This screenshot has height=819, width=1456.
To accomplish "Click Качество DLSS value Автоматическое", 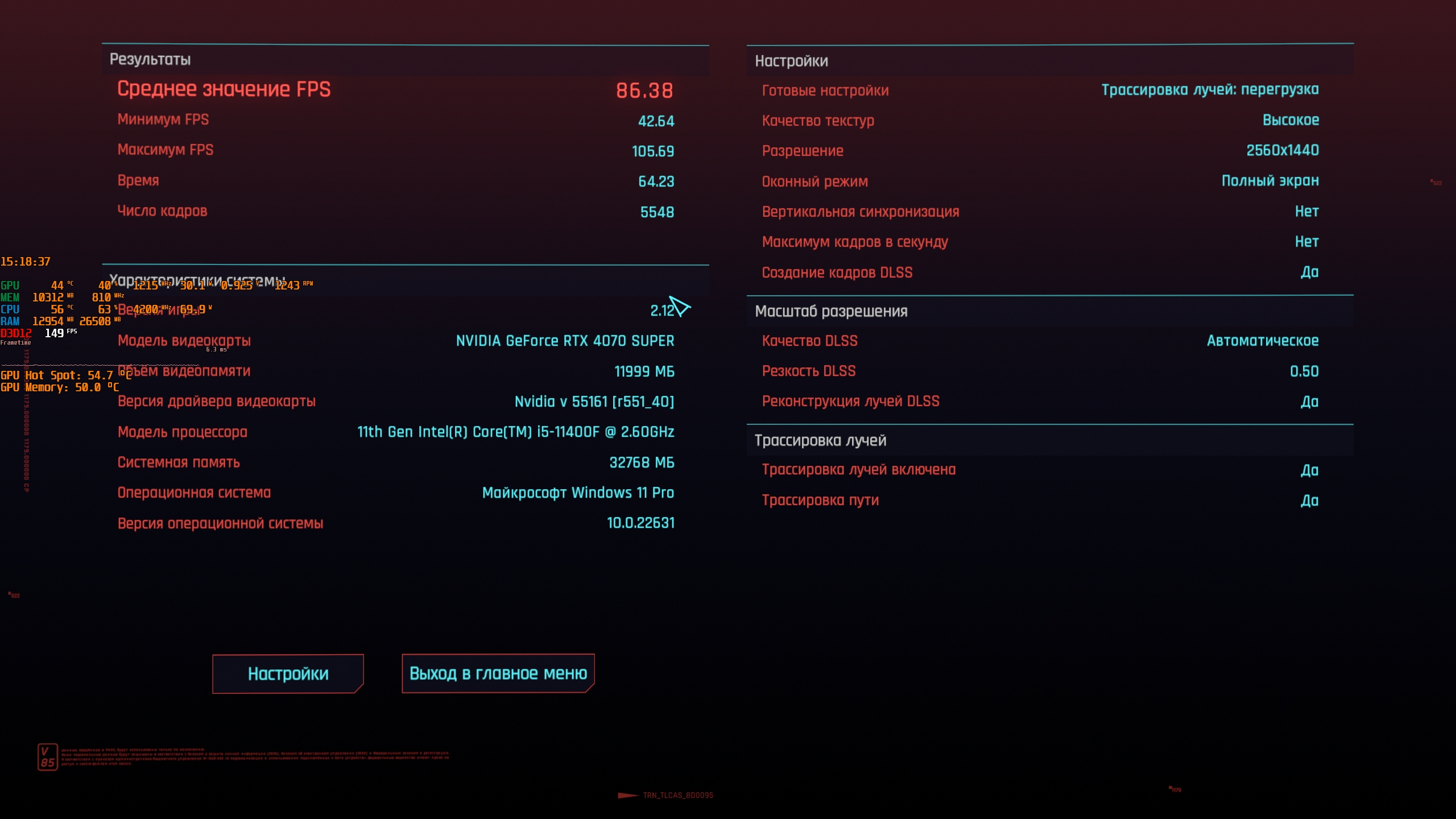I will tap(1263, 341).
